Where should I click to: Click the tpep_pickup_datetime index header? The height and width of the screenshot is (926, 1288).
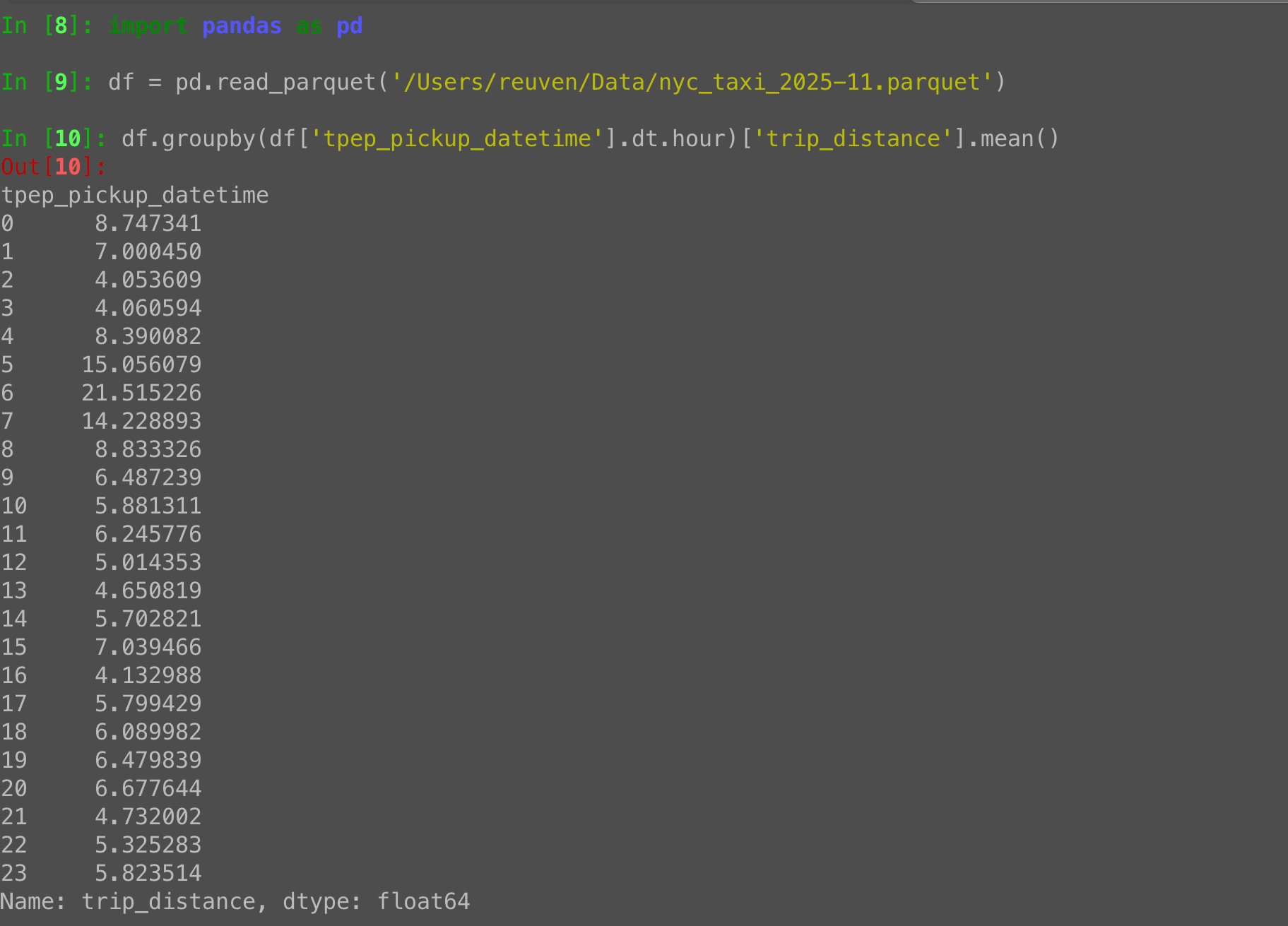(x=134, y=196)
